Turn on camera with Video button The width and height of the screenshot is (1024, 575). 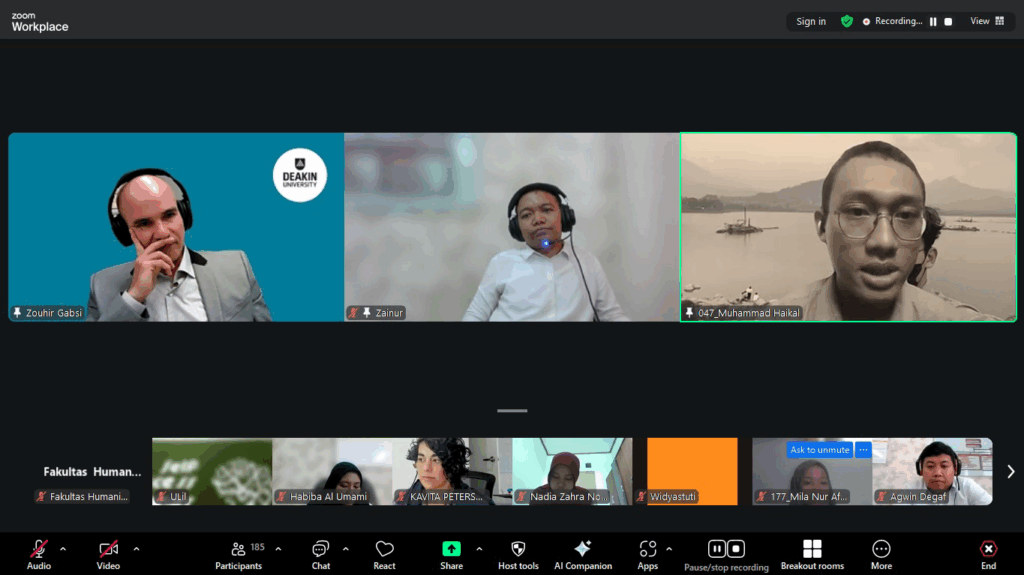[x=108, y=549]
